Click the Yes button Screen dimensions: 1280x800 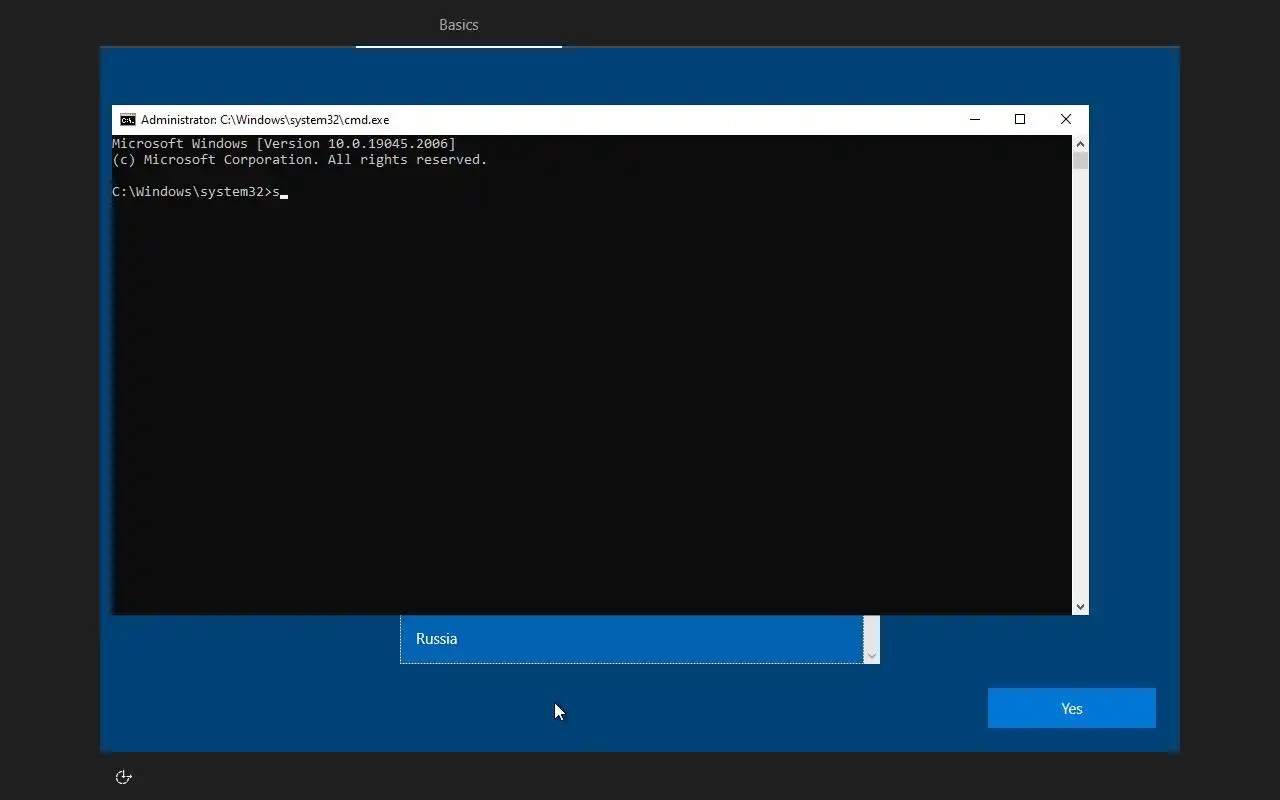[1072, 708]
